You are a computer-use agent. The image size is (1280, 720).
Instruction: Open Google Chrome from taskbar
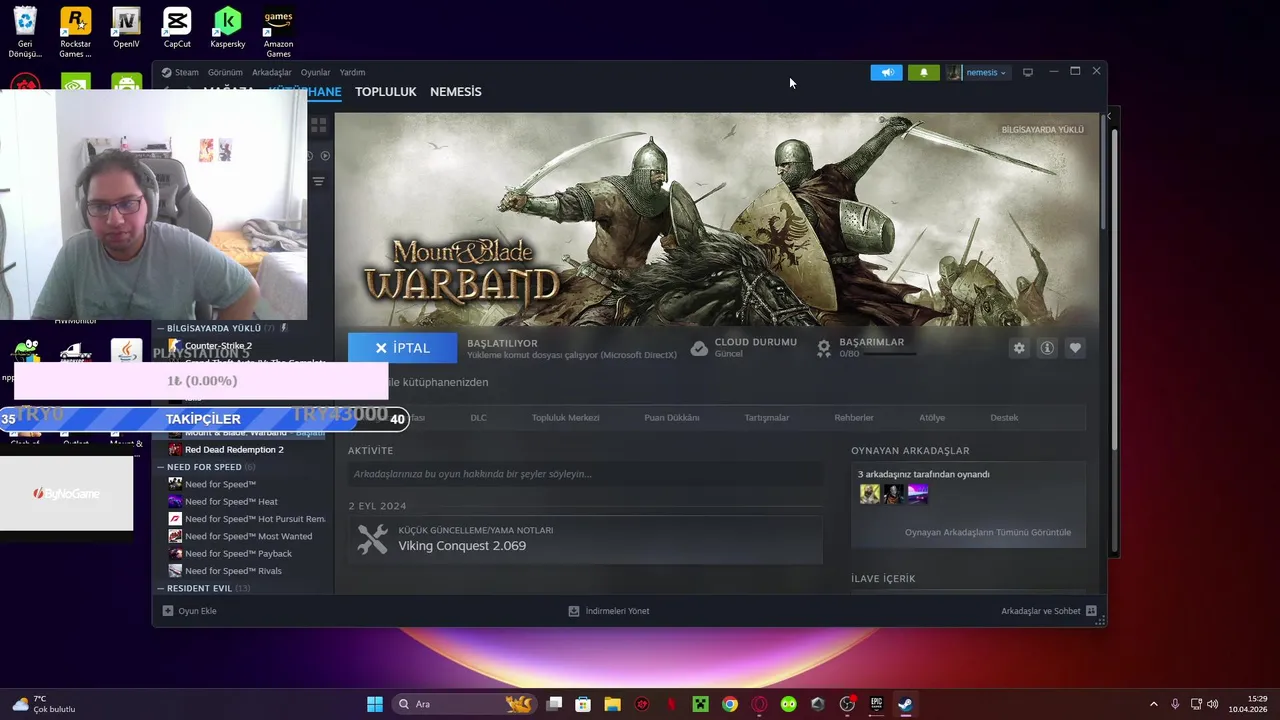pyautogui.click(x=730, y=704)
